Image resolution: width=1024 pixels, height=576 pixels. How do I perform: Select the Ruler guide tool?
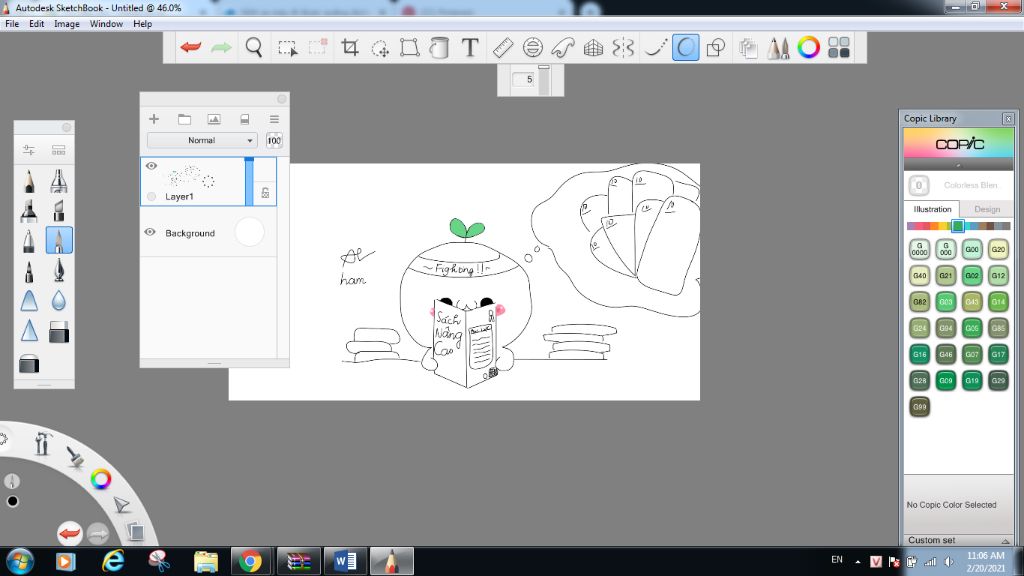[x=503, y=48]
